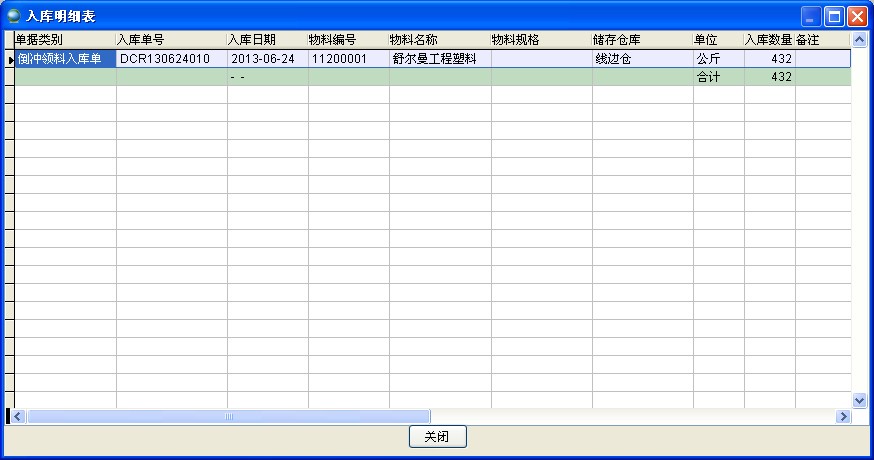The height and width of the screenshot is (460, 874).
Task: Minimize the 入库明细表 window
Action: [x=811, y=16]
